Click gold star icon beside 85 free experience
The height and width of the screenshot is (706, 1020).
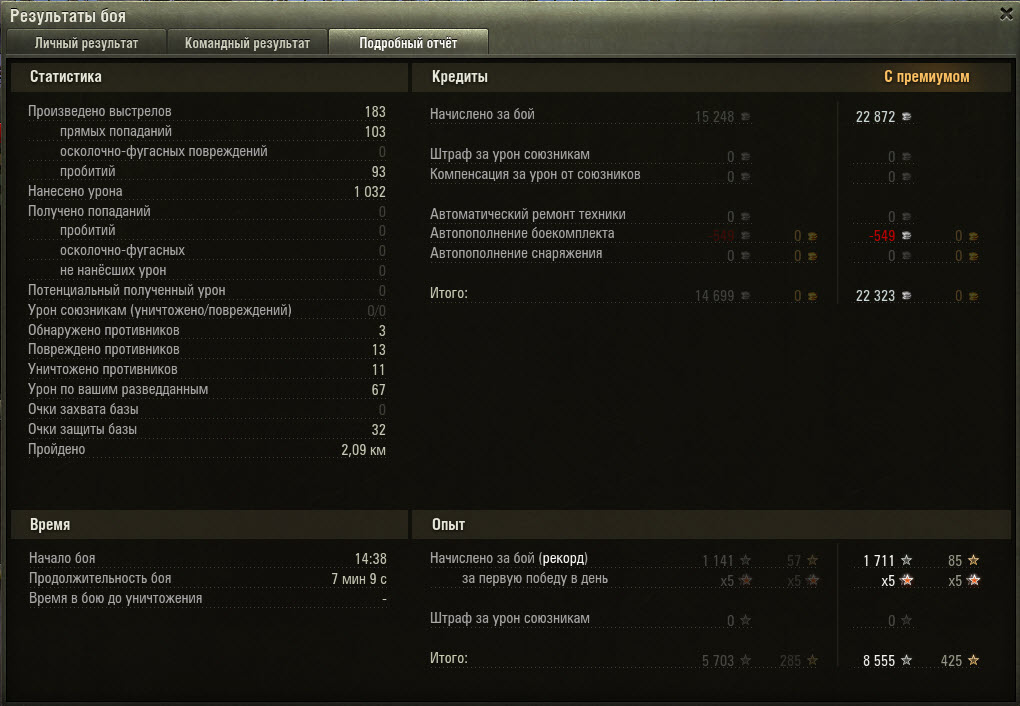click(973, 560)
